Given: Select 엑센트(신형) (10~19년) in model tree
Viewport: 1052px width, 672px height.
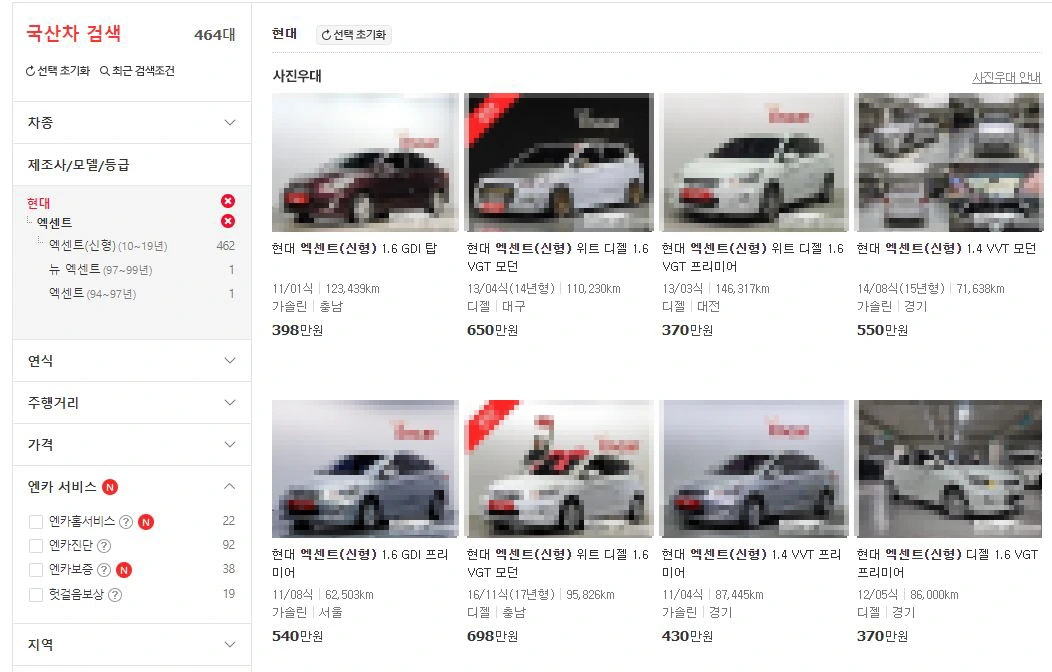Looking at the screenshot, I should (x=108, y=245).
